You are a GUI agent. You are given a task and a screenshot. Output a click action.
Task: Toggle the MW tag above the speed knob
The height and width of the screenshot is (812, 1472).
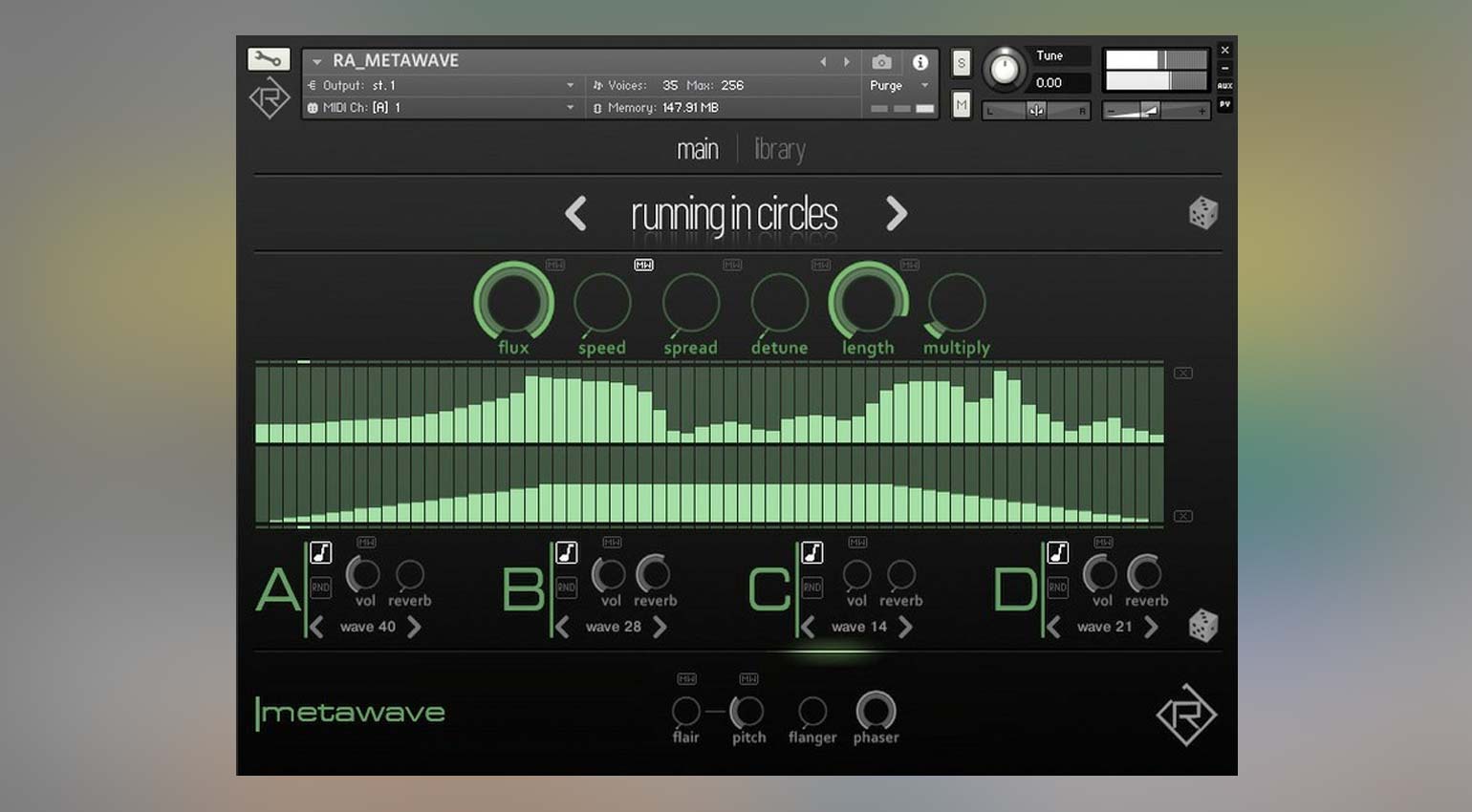tap(643, 265)
